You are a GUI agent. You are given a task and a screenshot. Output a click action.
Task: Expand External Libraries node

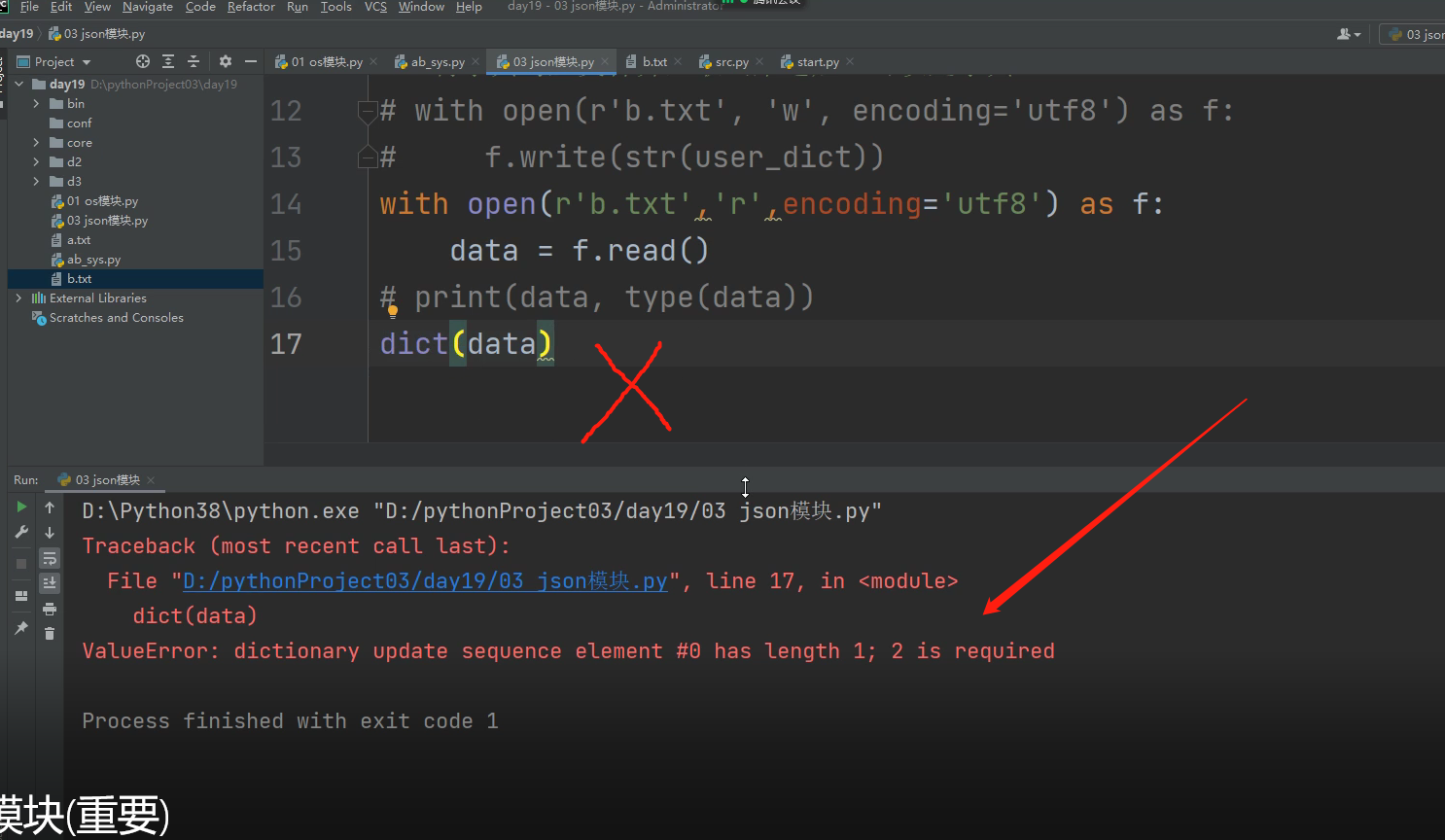(x=19, y=298)
